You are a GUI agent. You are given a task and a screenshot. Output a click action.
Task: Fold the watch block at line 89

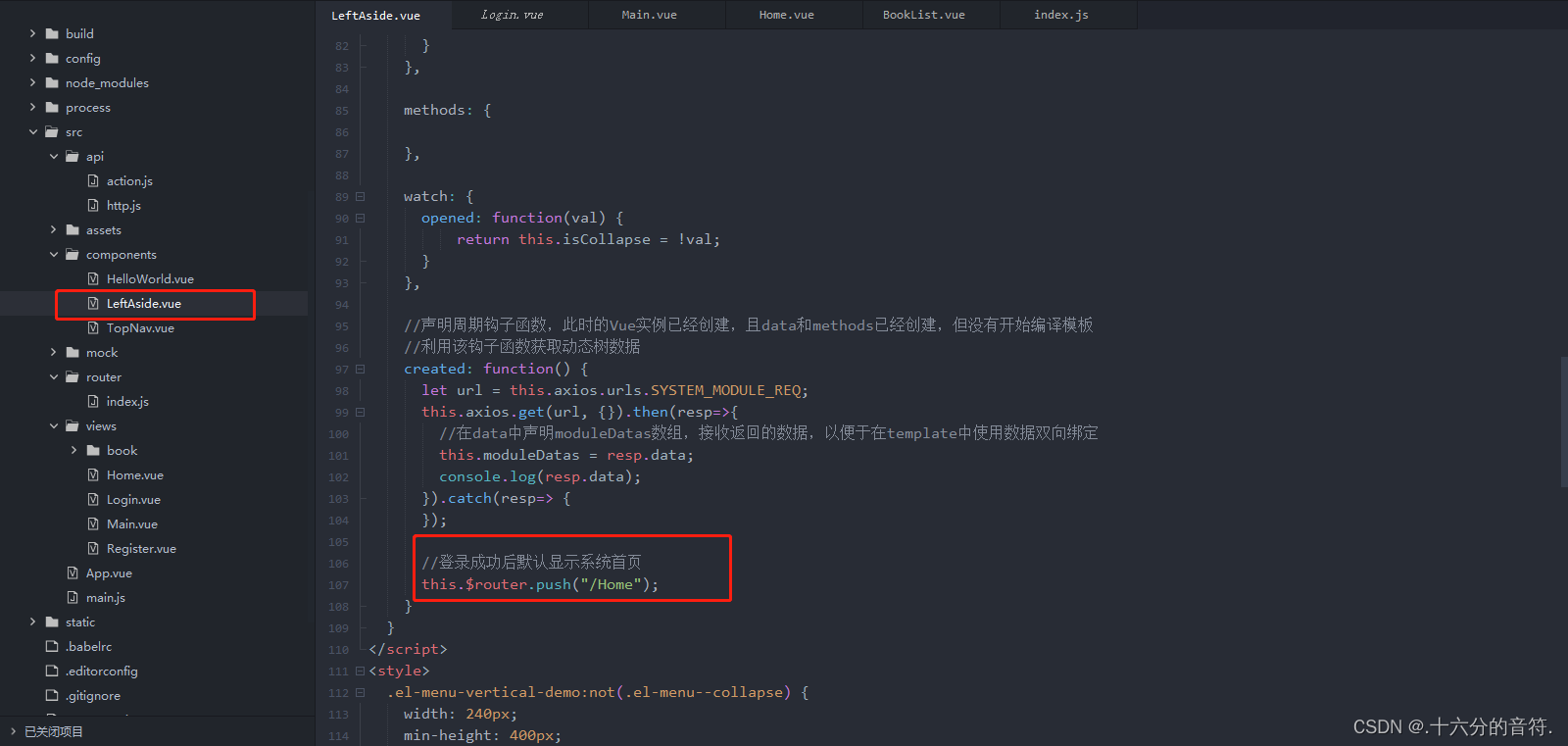360,196
